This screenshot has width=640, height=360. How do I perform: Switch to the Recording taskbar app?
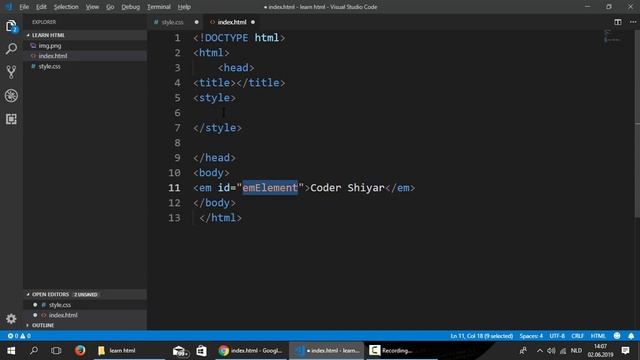pos(401,351)
